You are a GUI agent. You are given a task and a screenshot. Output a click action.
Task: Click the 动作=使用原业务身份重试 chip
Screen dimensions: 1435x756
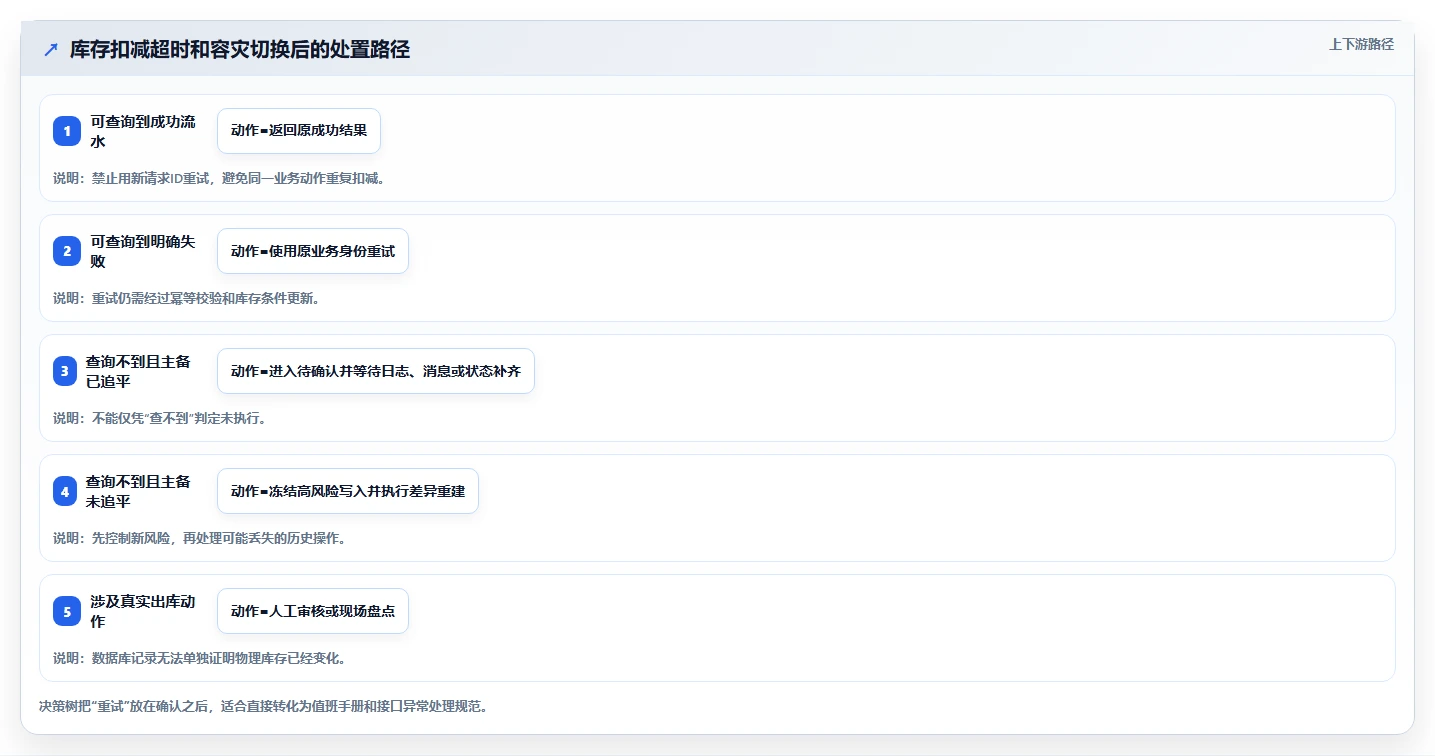pos(313,251)
